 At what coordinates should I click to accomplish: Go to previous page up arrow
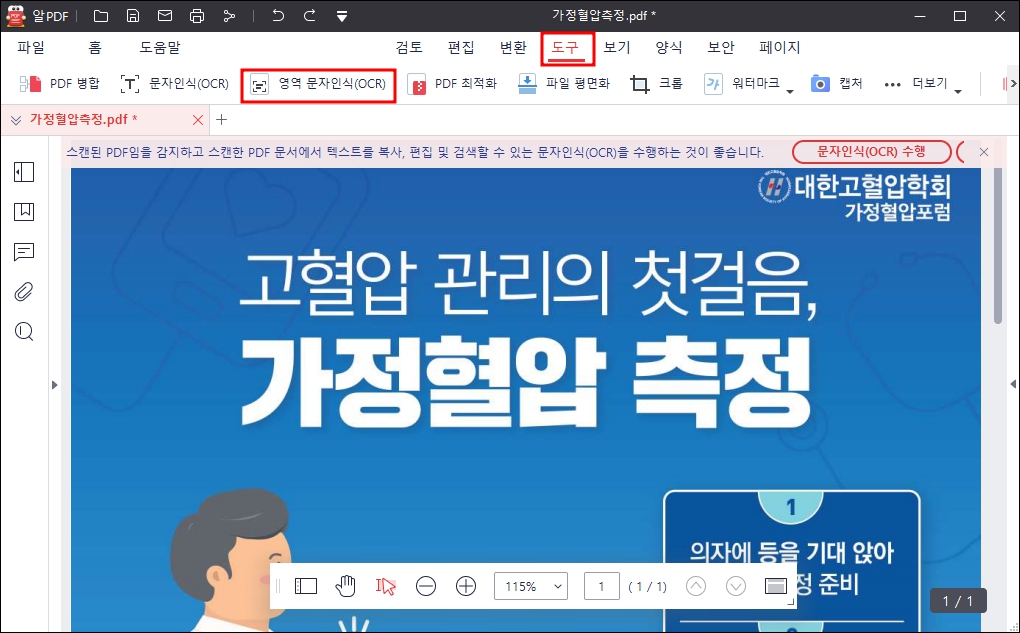(x=695, y=586)
